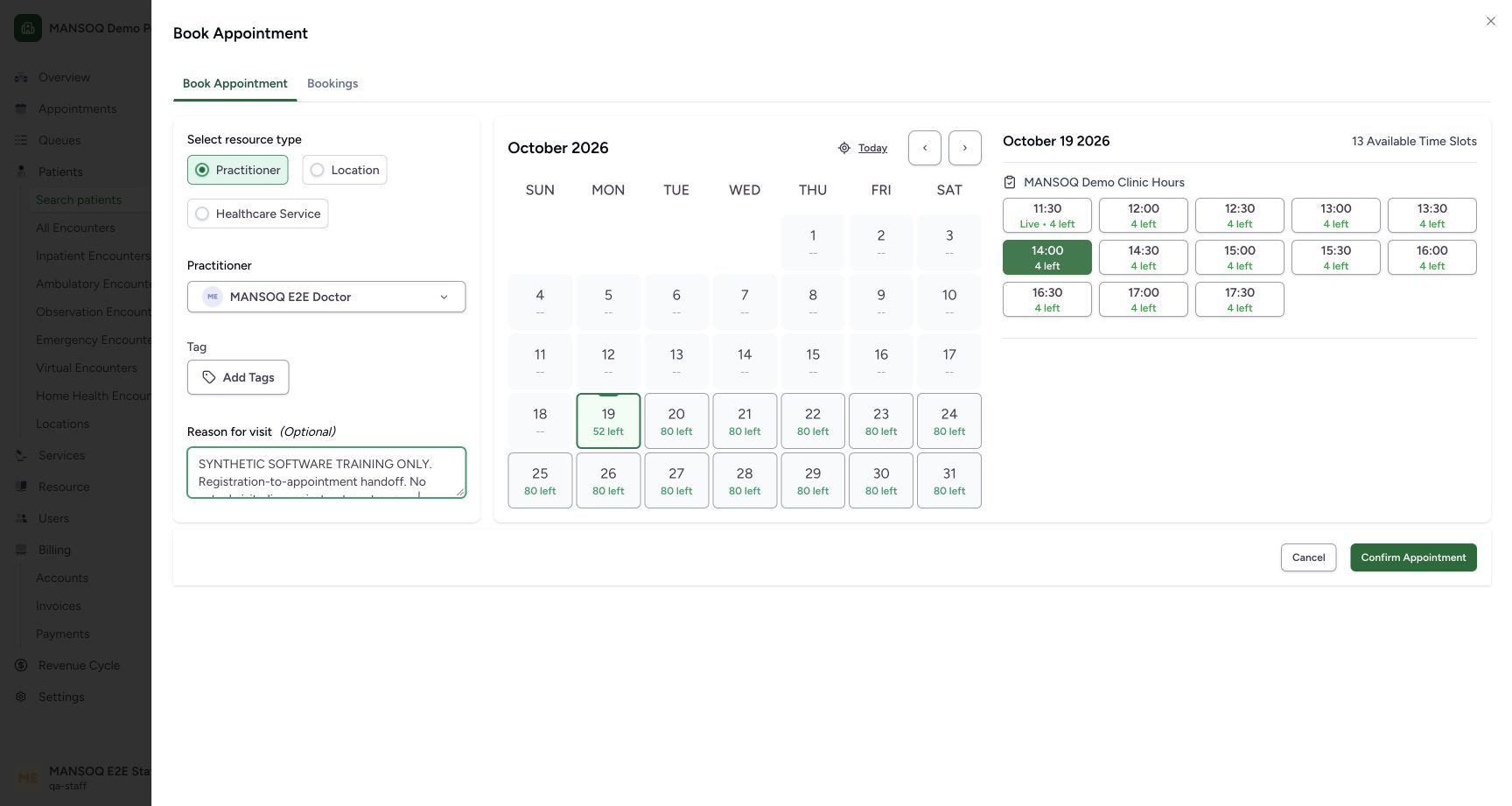The width and height of the screenshot is (1512, 806).
Task: Click the Services sidebar icon
Action: (x=21, y=455)
